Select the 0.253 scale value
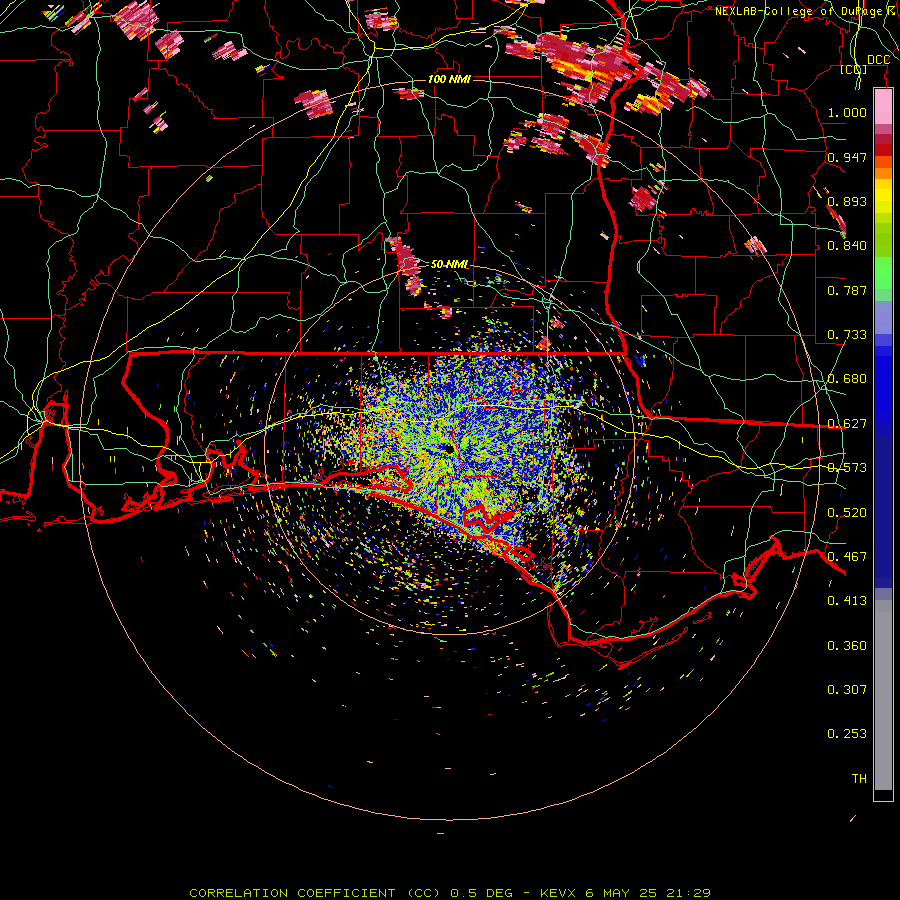Viewport: 900px width, 900px height. pos(847,734)
